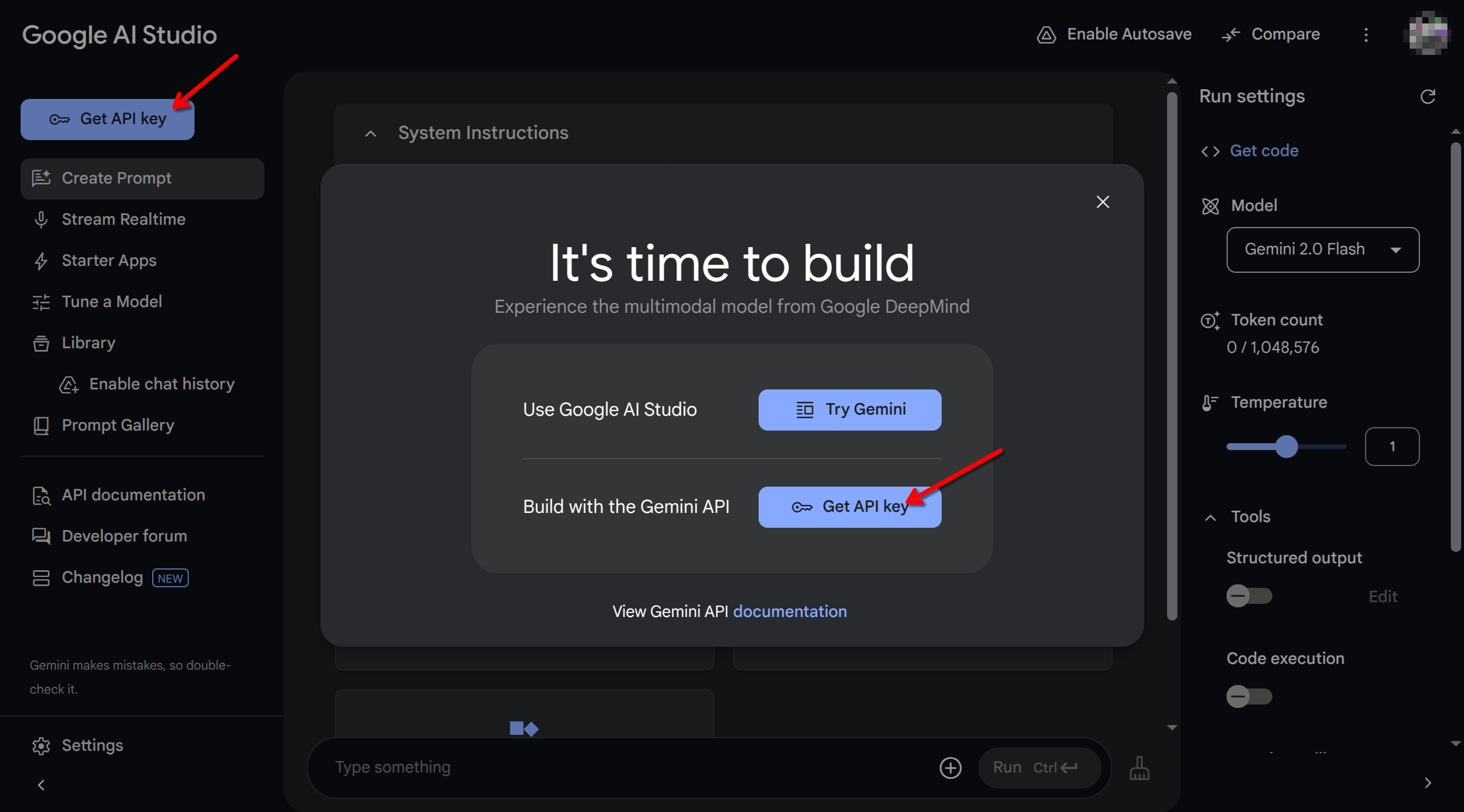Go to Starter Apps

[x=109, y=261]
